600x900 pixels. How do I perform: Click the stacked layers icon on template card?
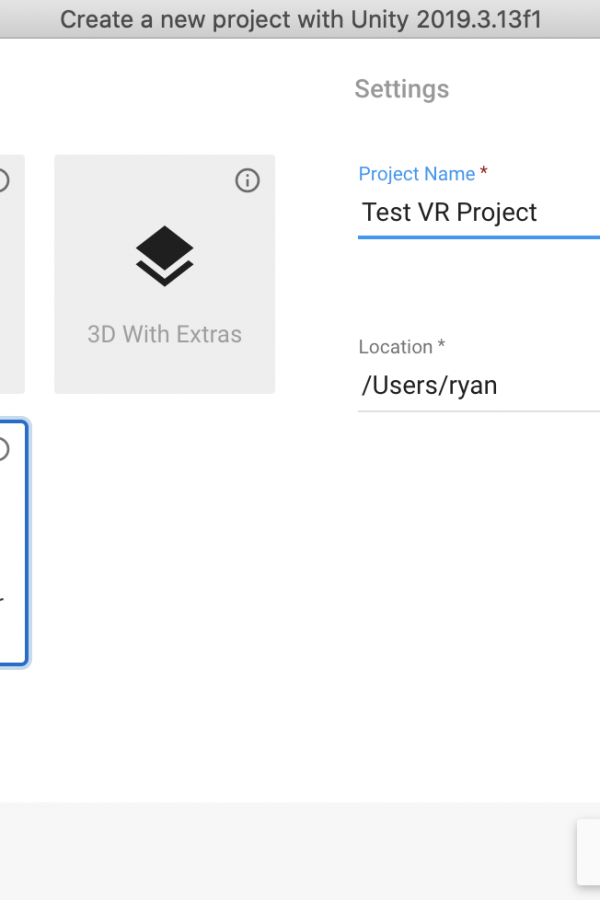click(x=165, y=255)
